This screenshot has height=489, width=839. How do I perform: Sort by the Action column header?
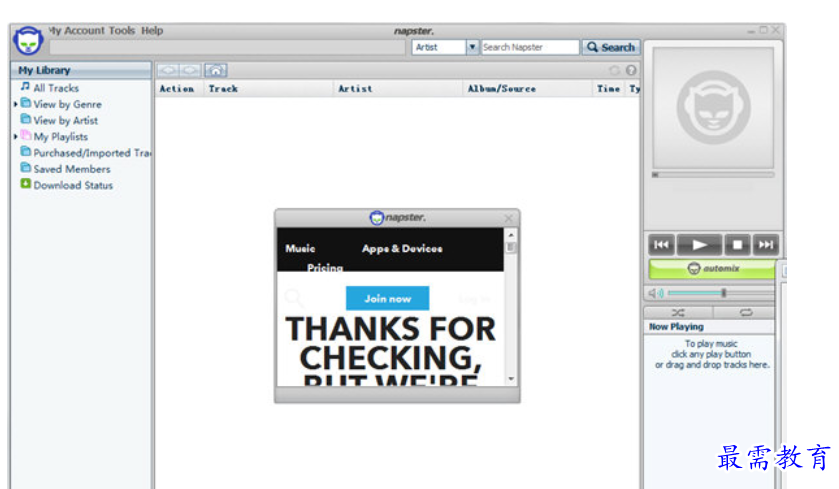[x=177, y=89]
